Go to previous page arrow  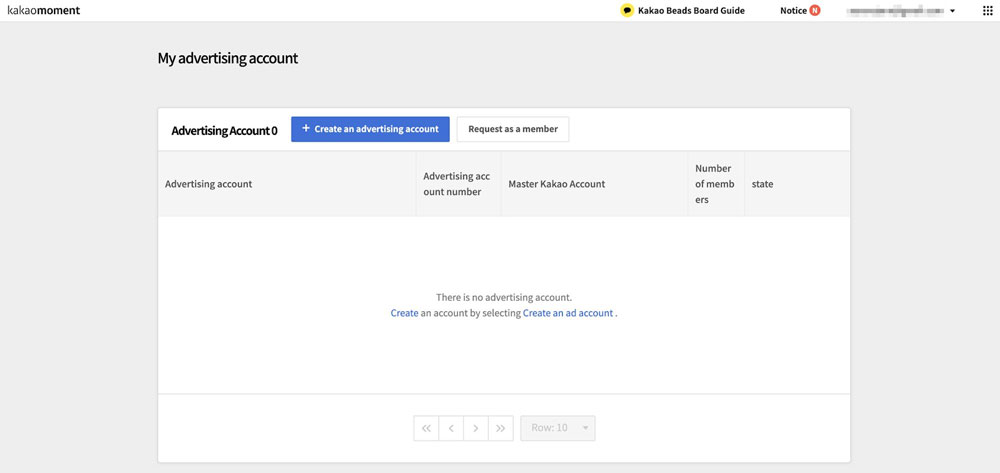[451, 428]
